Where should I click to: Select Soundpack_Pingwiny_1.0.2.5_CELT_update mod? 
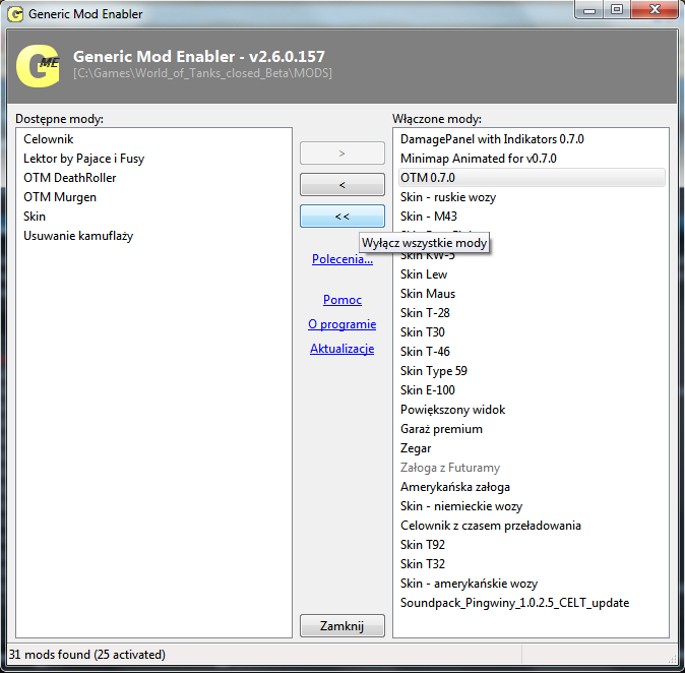(x=515, y=603)
